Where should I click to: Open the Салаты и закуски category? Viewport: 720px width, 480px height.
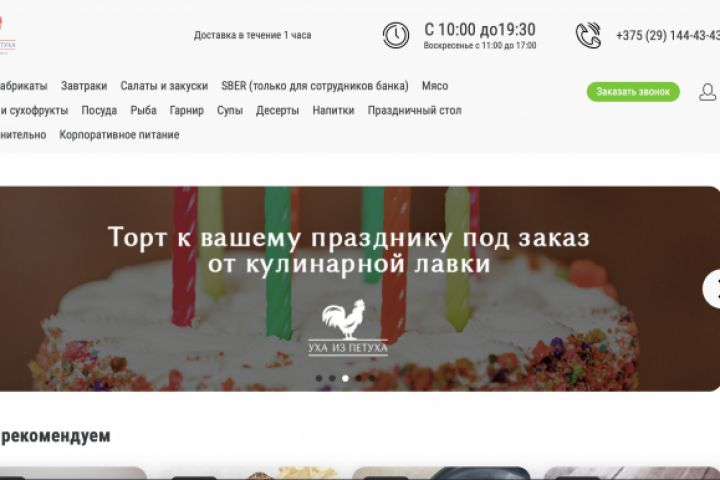pyautogui.click(x=164, y=86)
